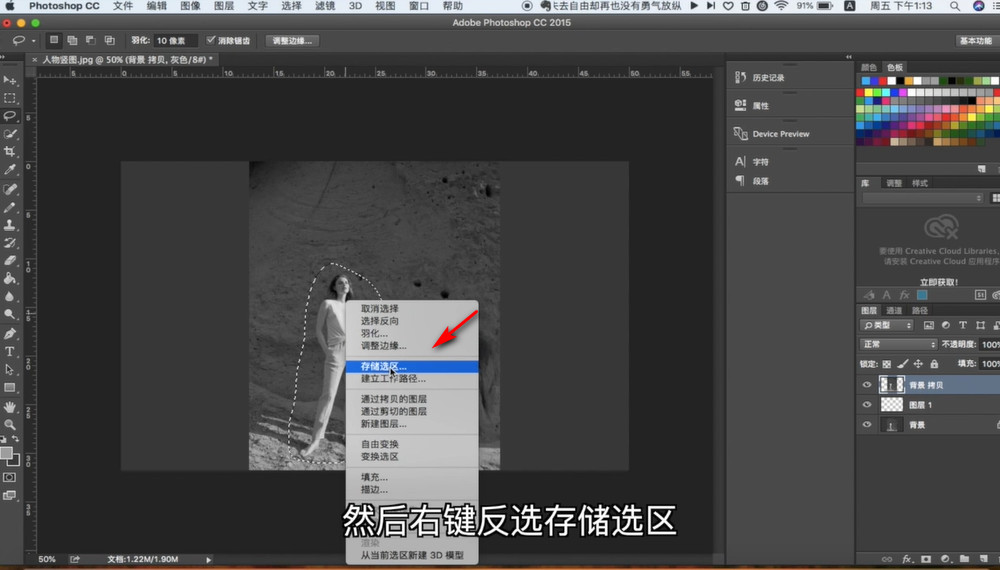Click the 调整边缘 button in options bar

pyautogui.click(x=292, y=40)
